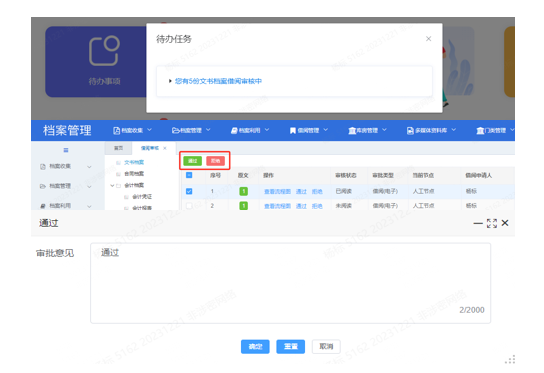Click the 多媒体资料库 icon in the top navigation
Screen dimensions: 544x373
pyautogui.click(x=410, y=130)
